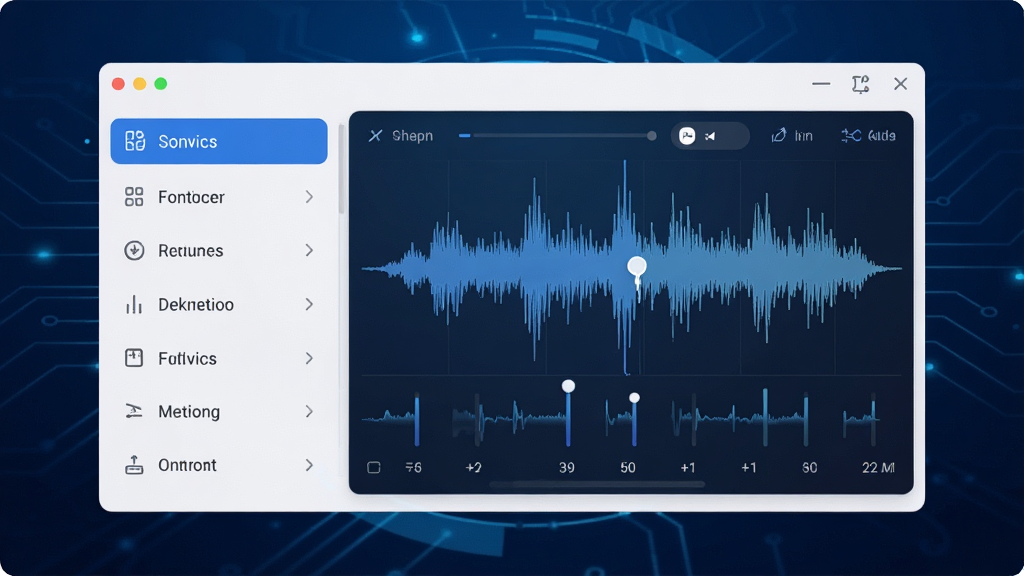Click the playhead marker on the waveform

point(637,266)
